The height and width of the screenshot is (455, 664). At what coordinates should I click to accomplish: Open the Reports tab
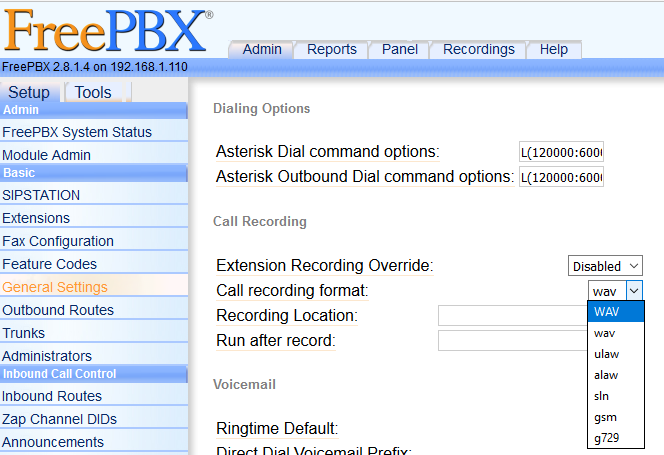[332, 50]
